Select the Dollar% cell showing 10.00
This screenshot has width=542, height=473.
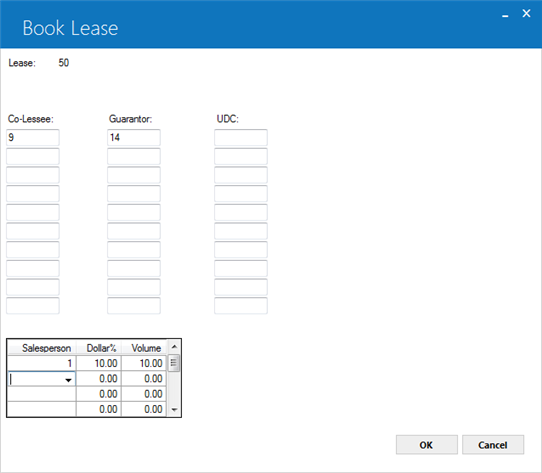pyautogui.click(x=99, y=363)
